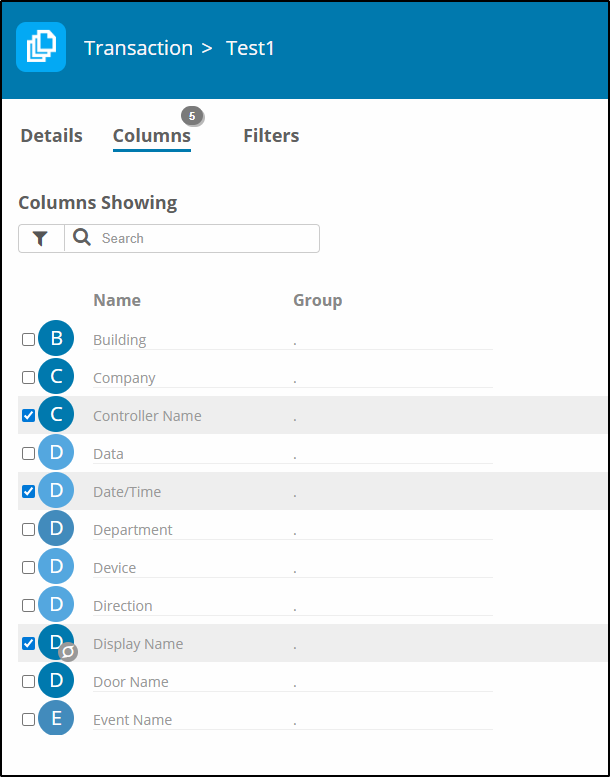Uncheck the Controller Name checkbox
610x777 pixels.
pyautogui.click(x=28, y=415)
